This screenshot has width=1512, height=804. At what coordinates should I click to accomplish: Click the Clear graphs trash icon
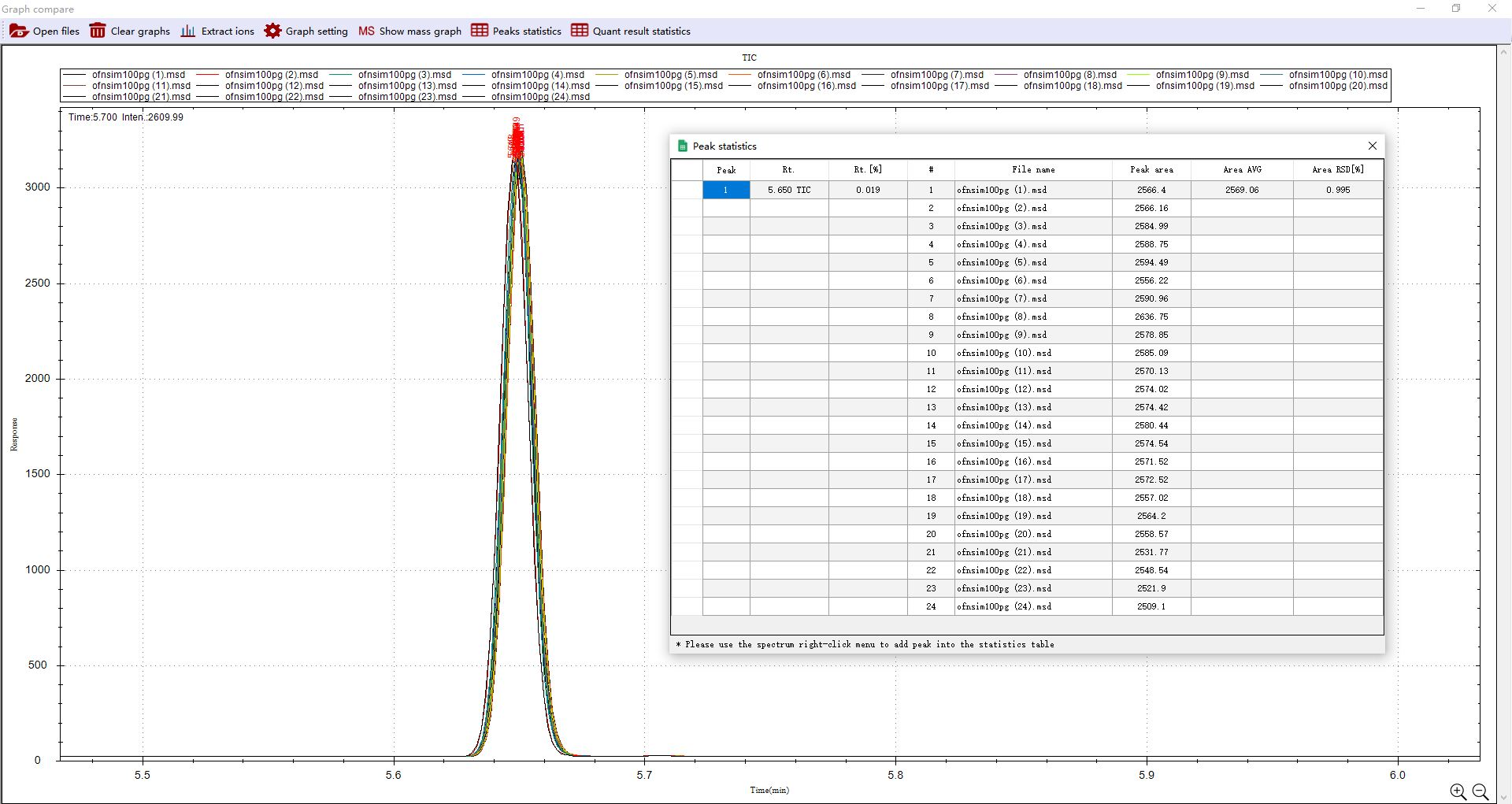tap(98, 31)
